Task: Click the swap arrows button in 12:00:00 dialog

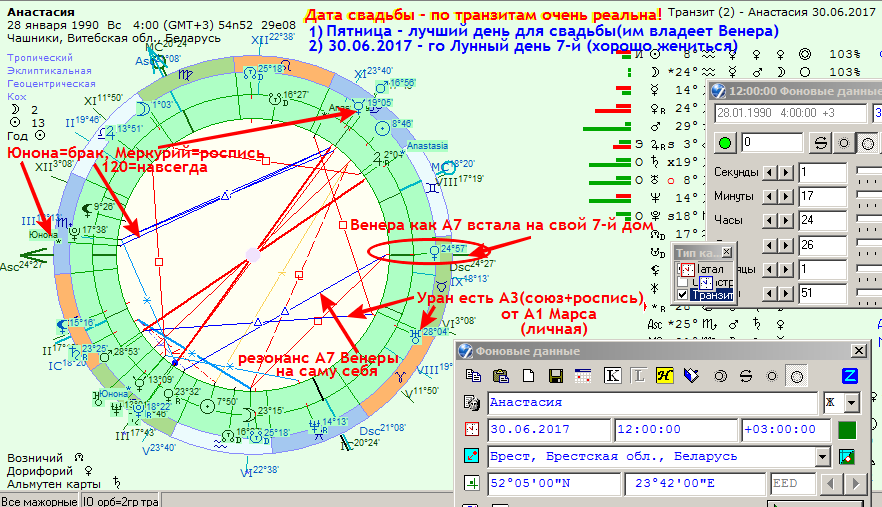Action: 821,143
